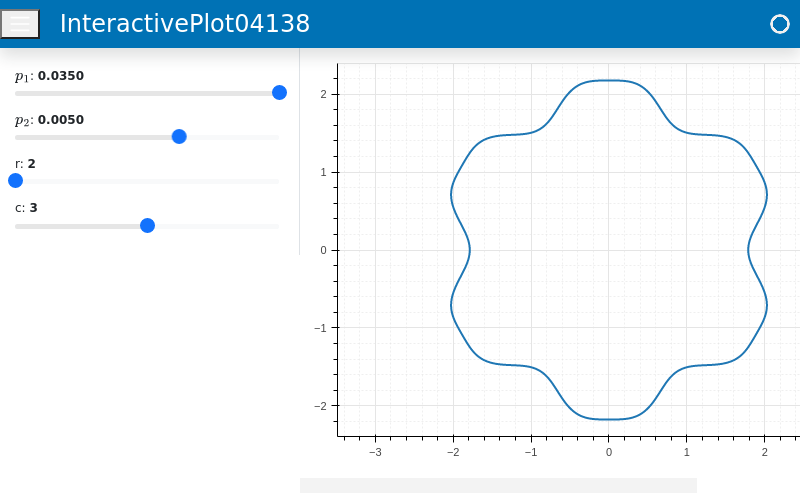Viewport: 800px width, 500px height.
Task: Click the p1 value 0.0350 label
Action: (61, 76)
